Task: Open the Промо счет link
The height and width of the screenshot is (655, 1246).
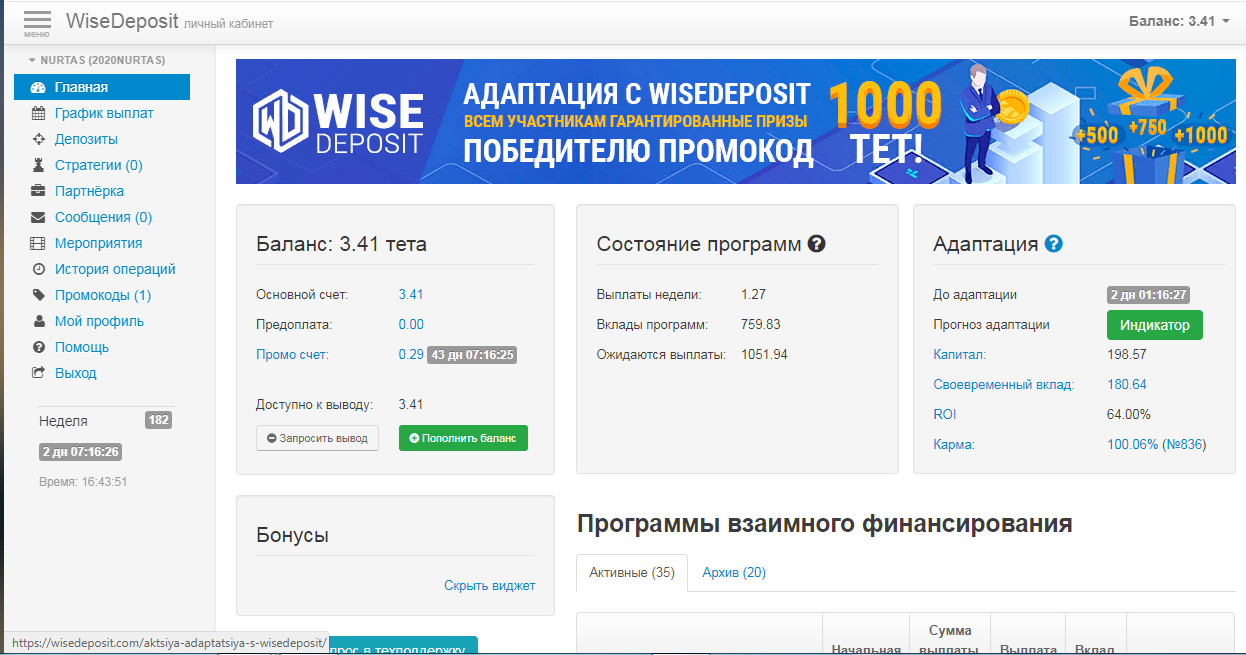Action: coord(292,354)
